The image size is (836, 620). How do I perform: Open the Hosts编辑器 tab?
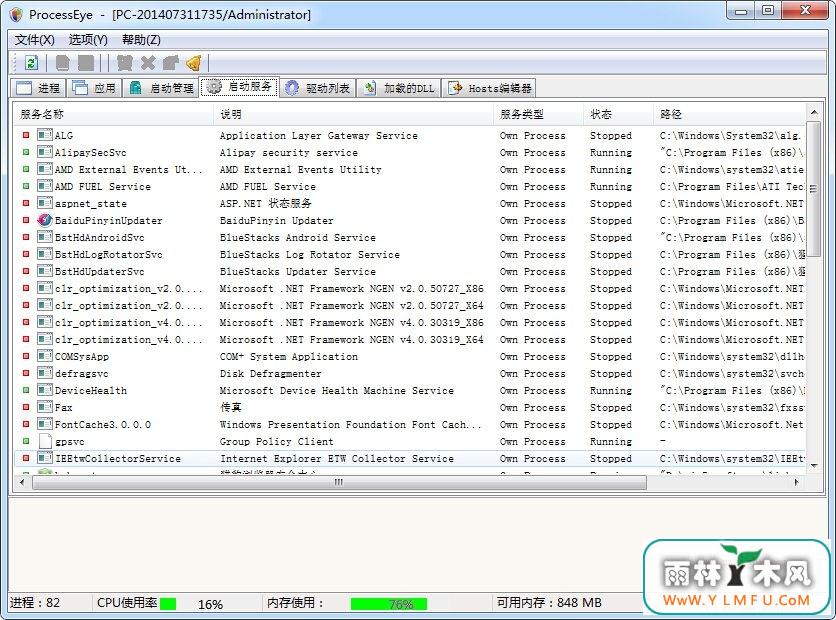pos(489,88)
